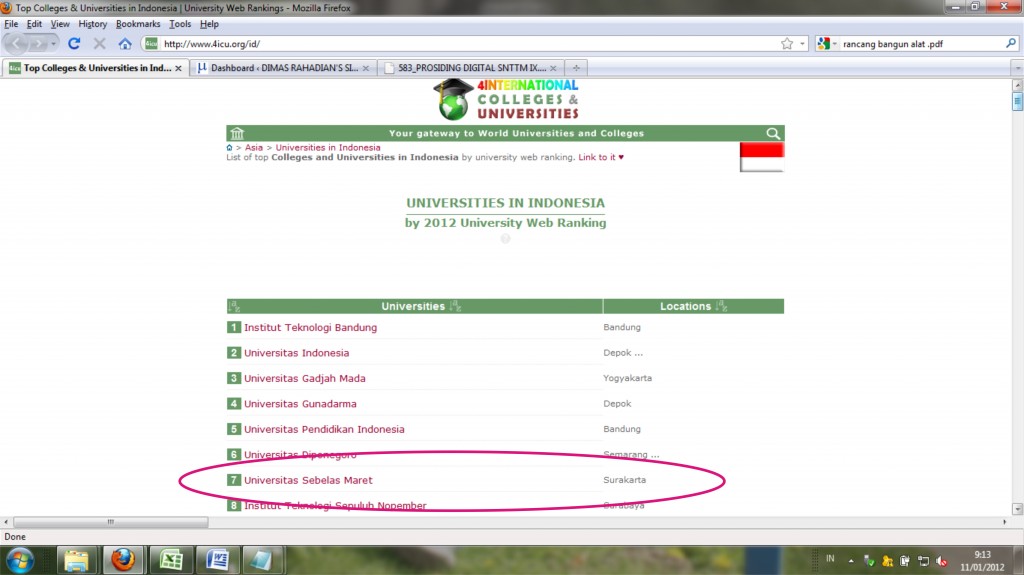Image resolution: width=1024 pixels, height=575 pixels.
Task: Close the Top Colleges & Universities tab
Action: [x=178, y=68]
